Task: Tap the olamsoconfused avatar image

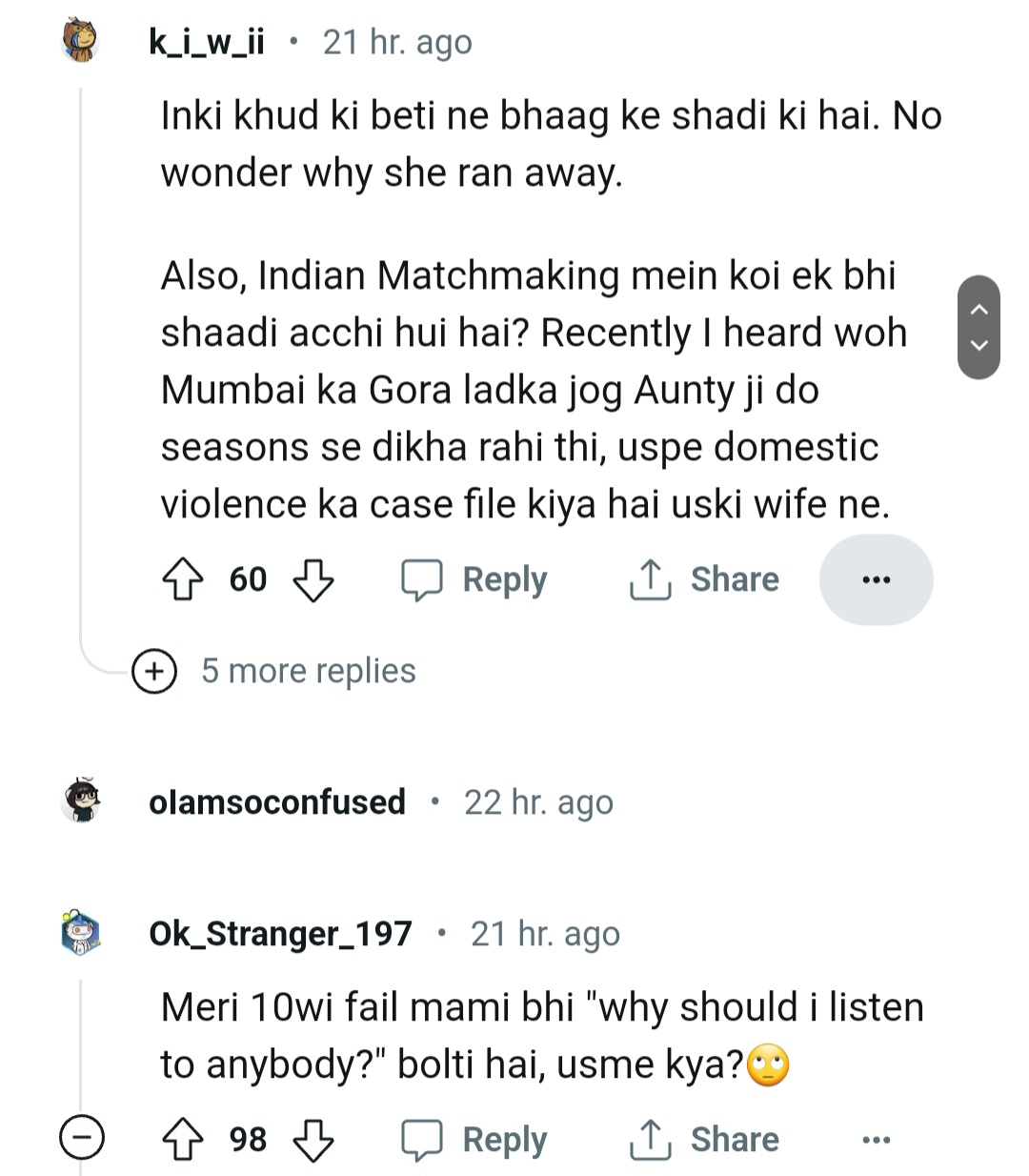Action: point(81,801)
